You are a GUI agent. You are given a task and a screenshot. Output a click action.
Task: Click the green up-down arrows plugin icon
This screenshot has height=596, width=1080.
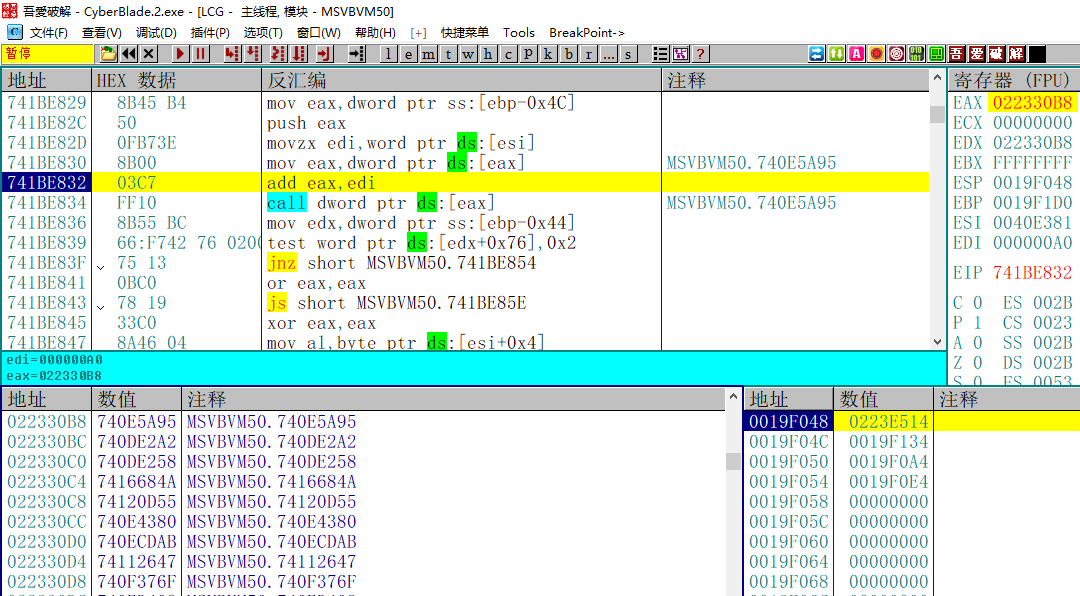836,54
